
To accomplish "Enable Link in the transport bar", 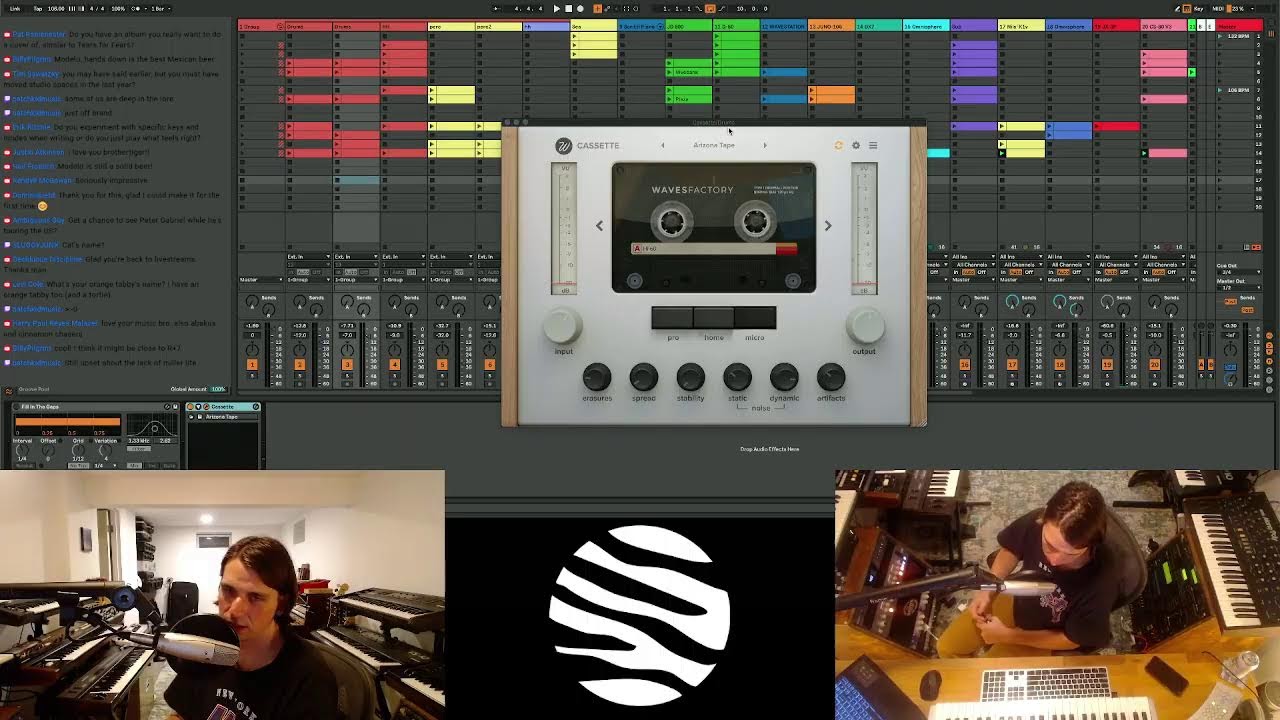I will point(13,7).
